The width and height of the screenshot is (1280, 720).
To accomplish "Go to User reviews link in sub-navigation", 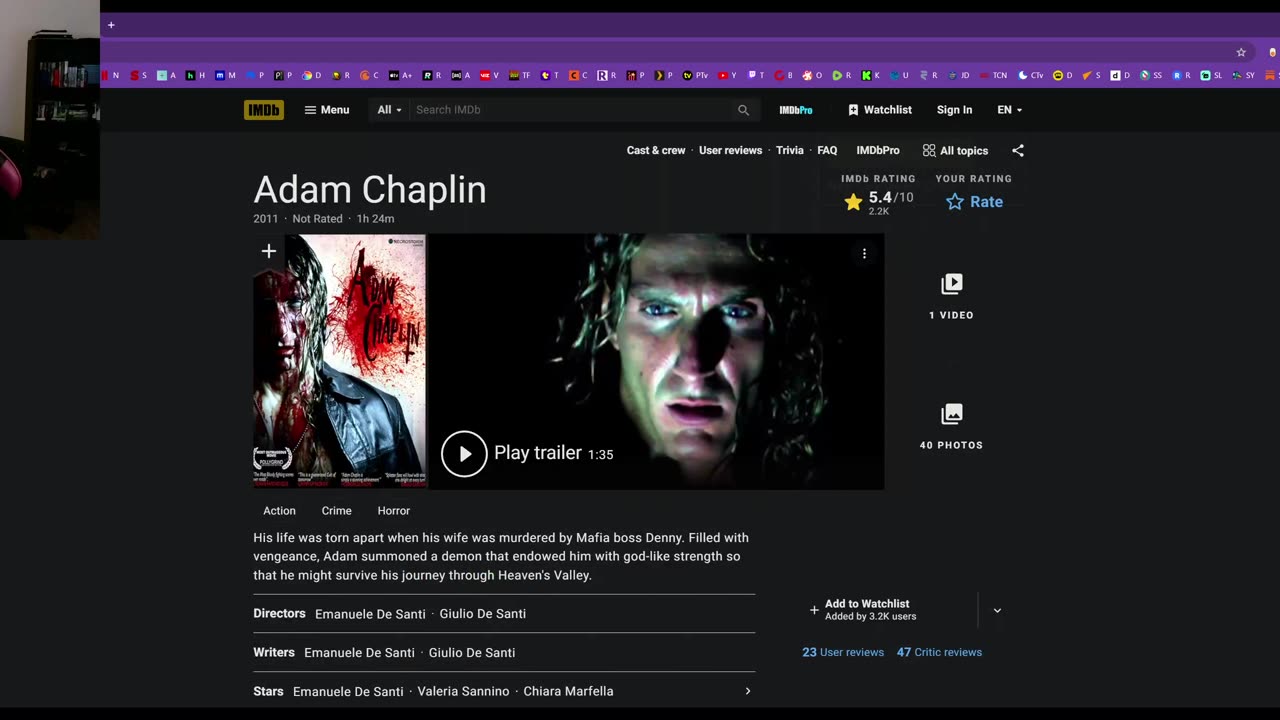I will tap(730, 150).
